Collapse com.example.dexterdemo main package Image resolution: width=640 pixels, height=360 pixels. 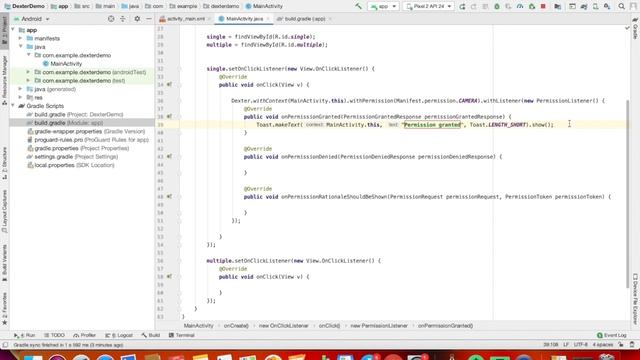pyautogui.click(x=29, y=55)
